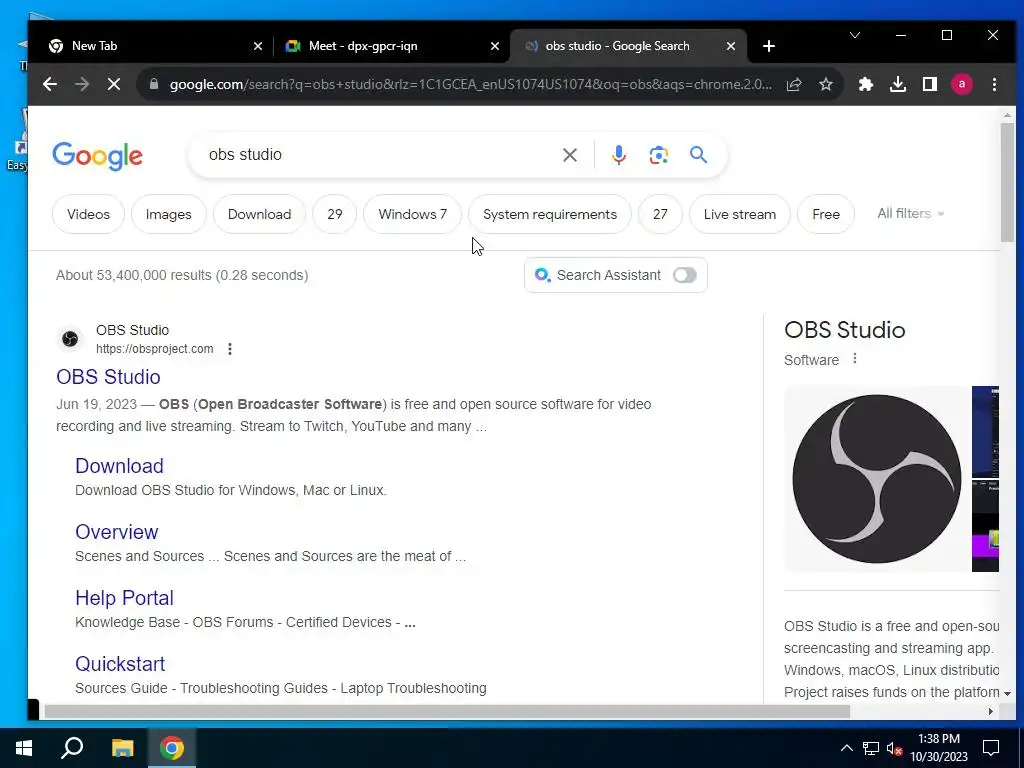Click the address bar URL
This screenshot has height=768, width=1024.
470,84
